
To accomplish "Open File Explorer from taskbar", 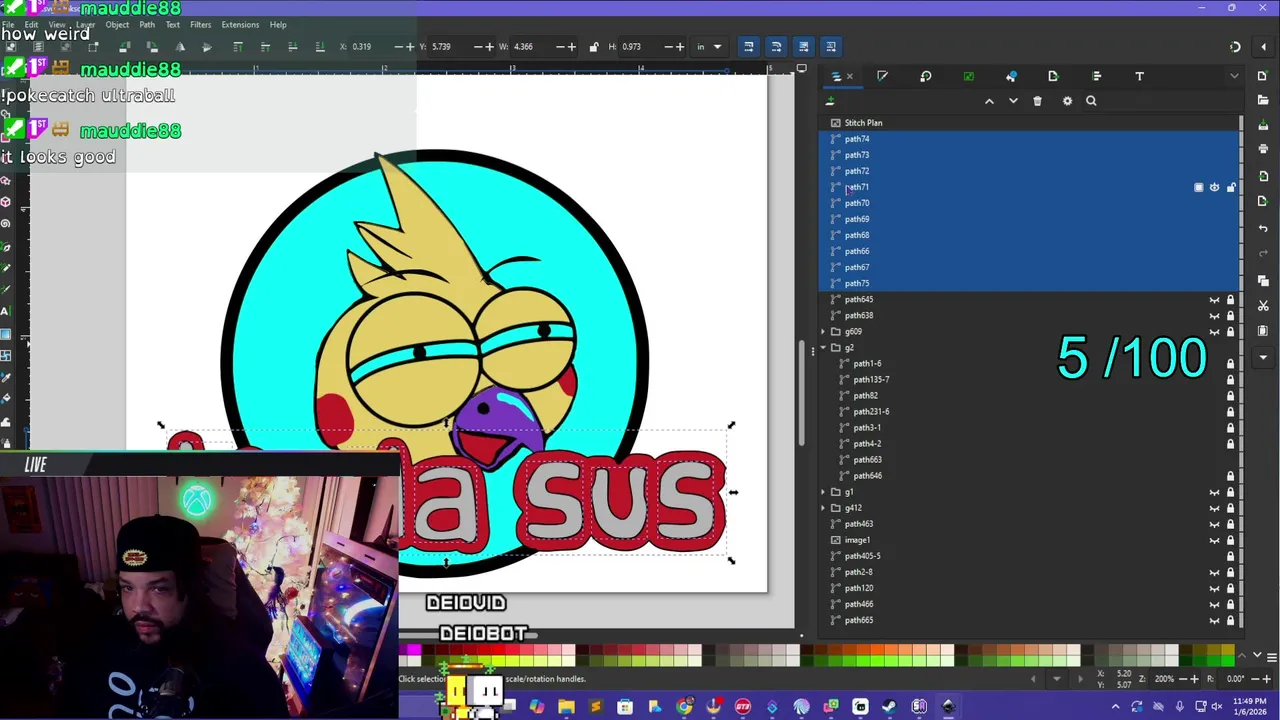I will pos(566,708).
